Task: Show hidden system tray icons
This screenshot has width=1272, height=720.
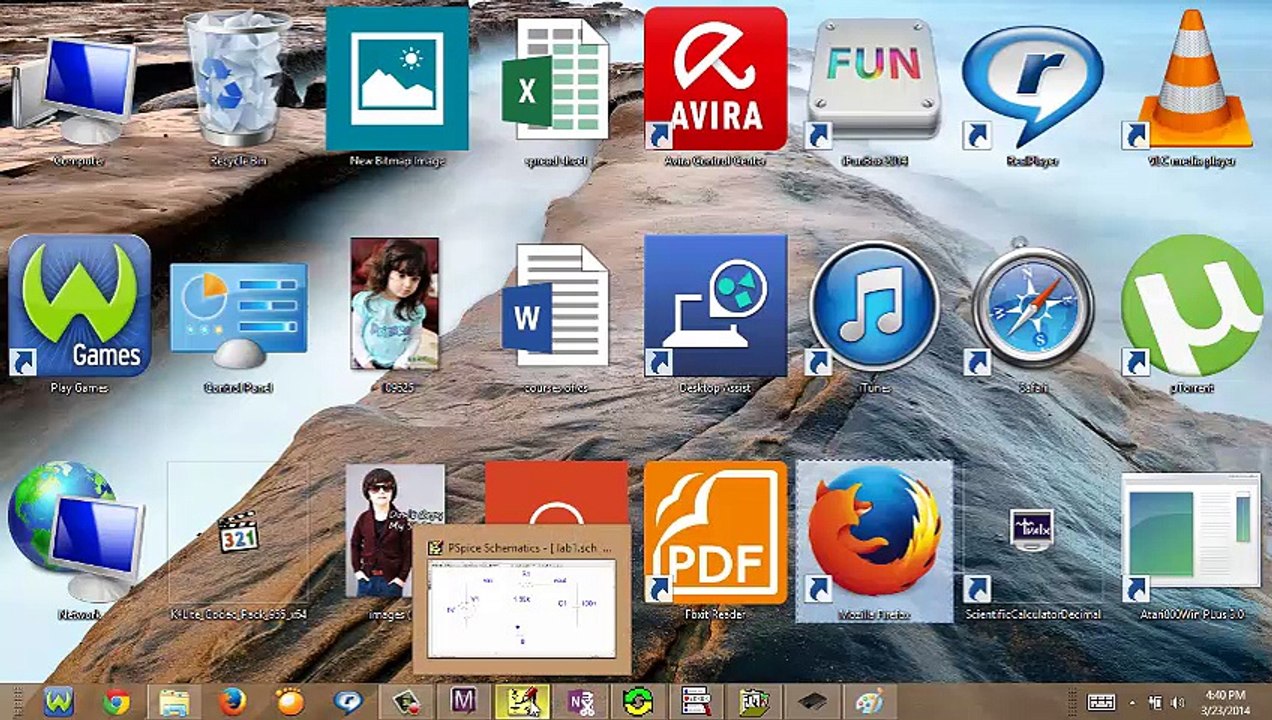Action: point(1132,702)
